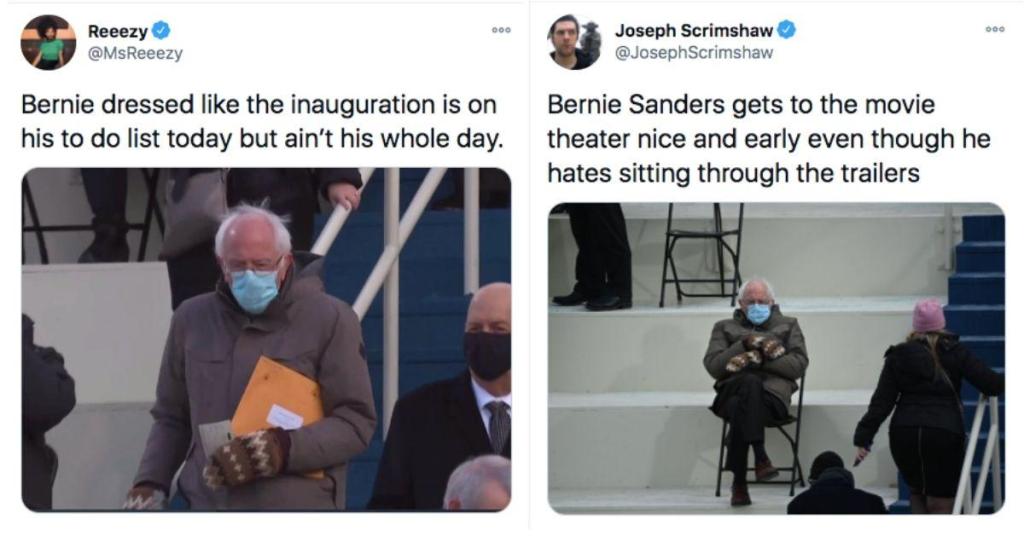
Task: Open Reeezy's profile avatar
Action: (x=48, y=42)
